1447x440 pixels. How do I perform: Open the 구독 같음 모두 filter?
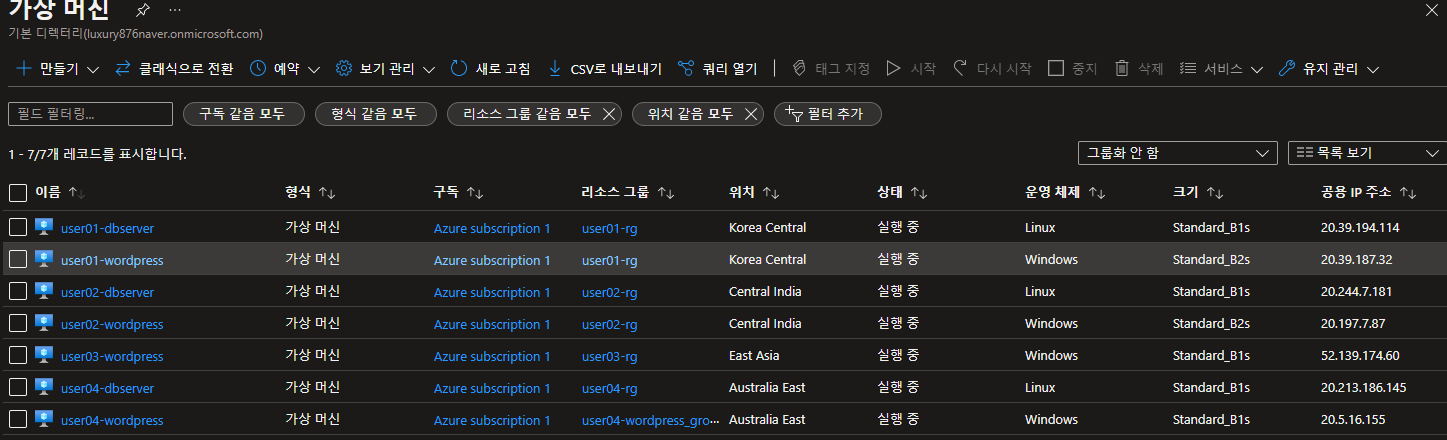click(243, 114)
